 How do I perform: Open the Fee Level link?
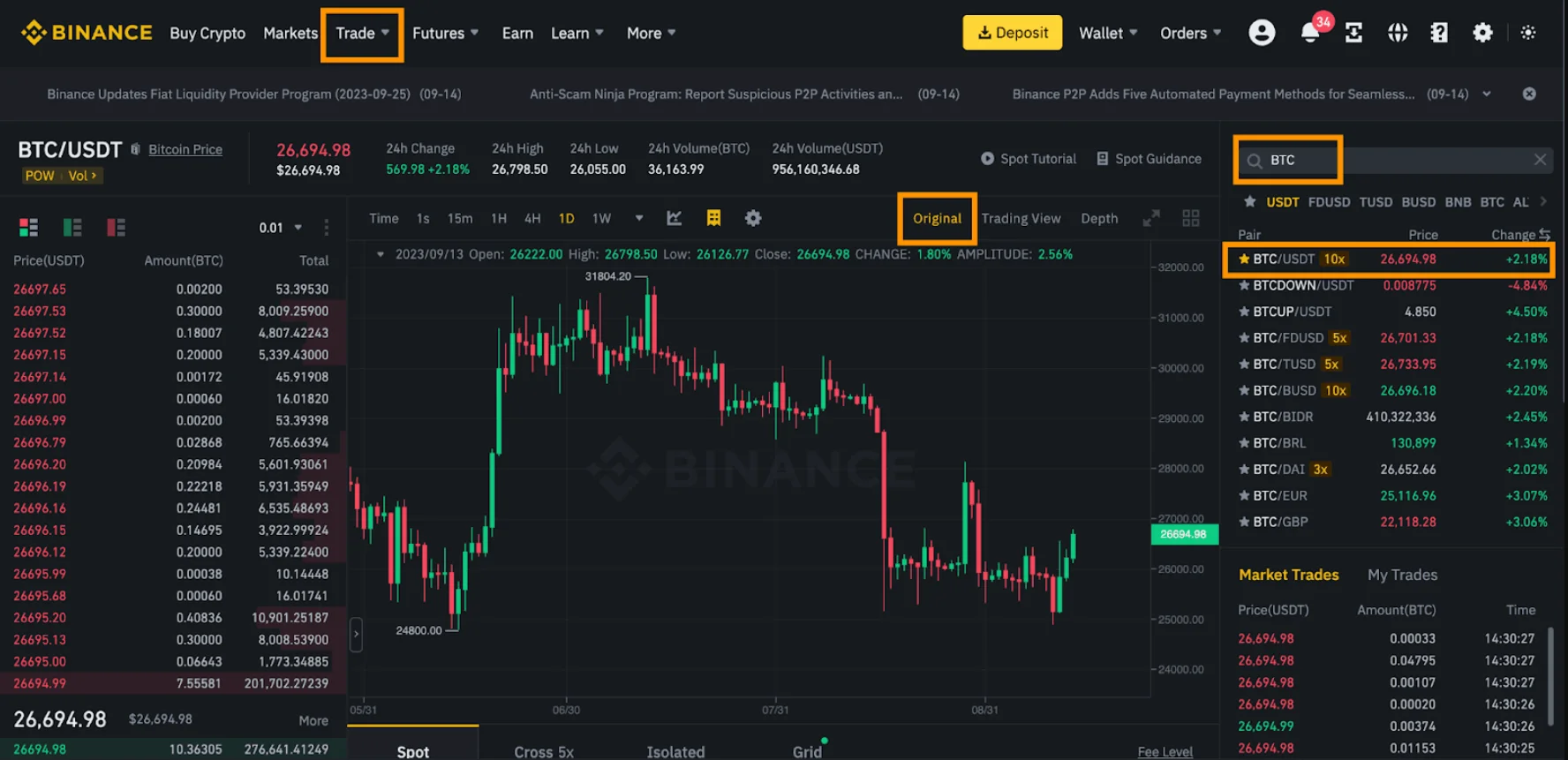click(1165, 751)
